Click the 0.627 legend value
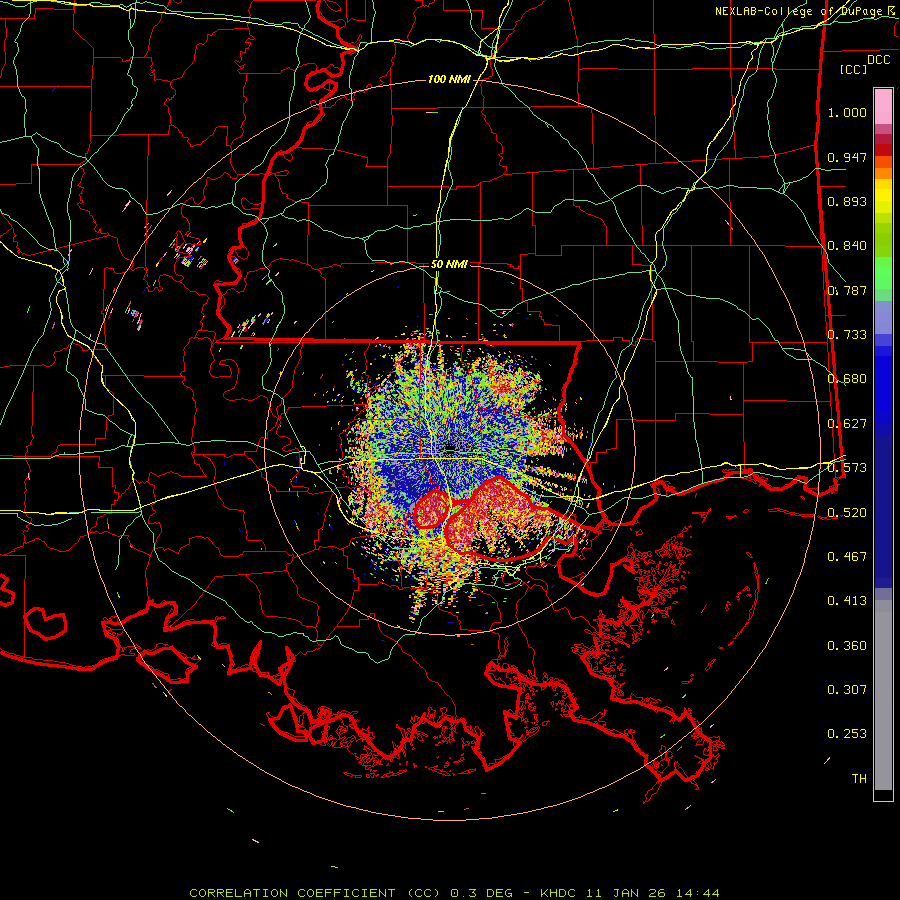This screenshot has width=900, height=900. (x=847, y=424)
